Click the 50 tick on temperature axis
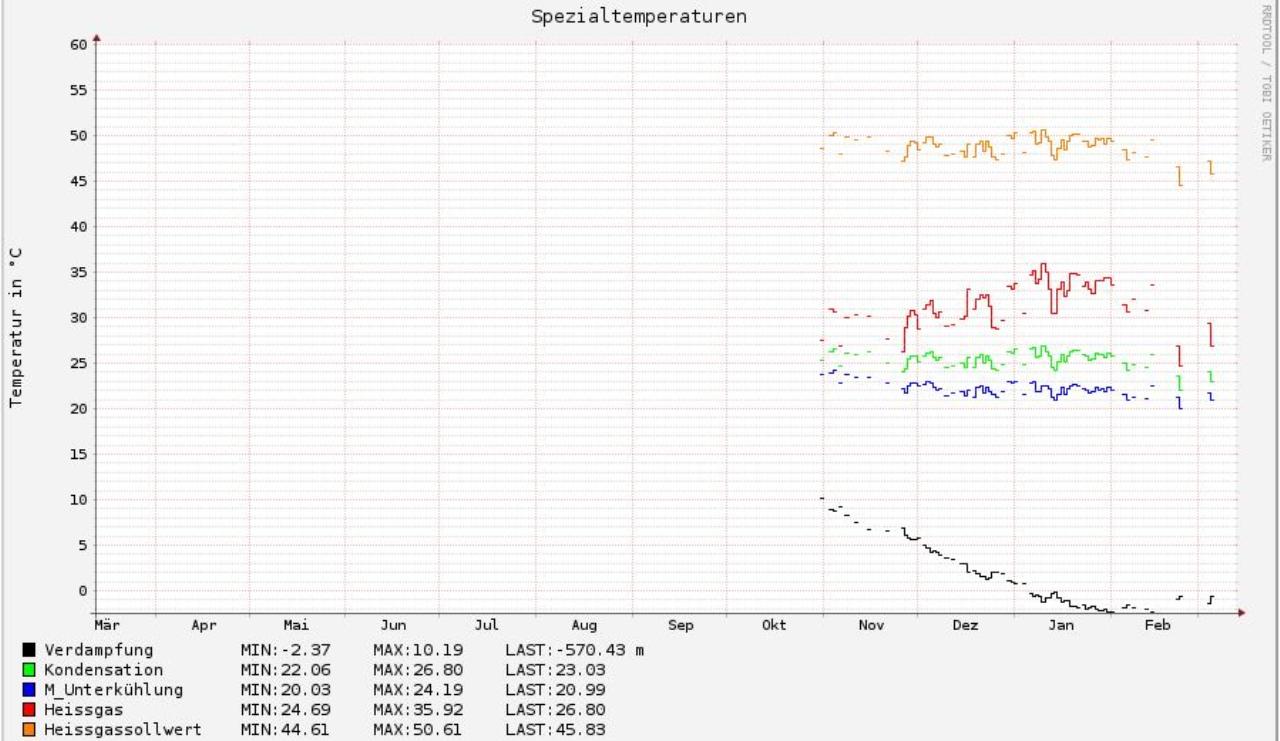 point(79,135)
